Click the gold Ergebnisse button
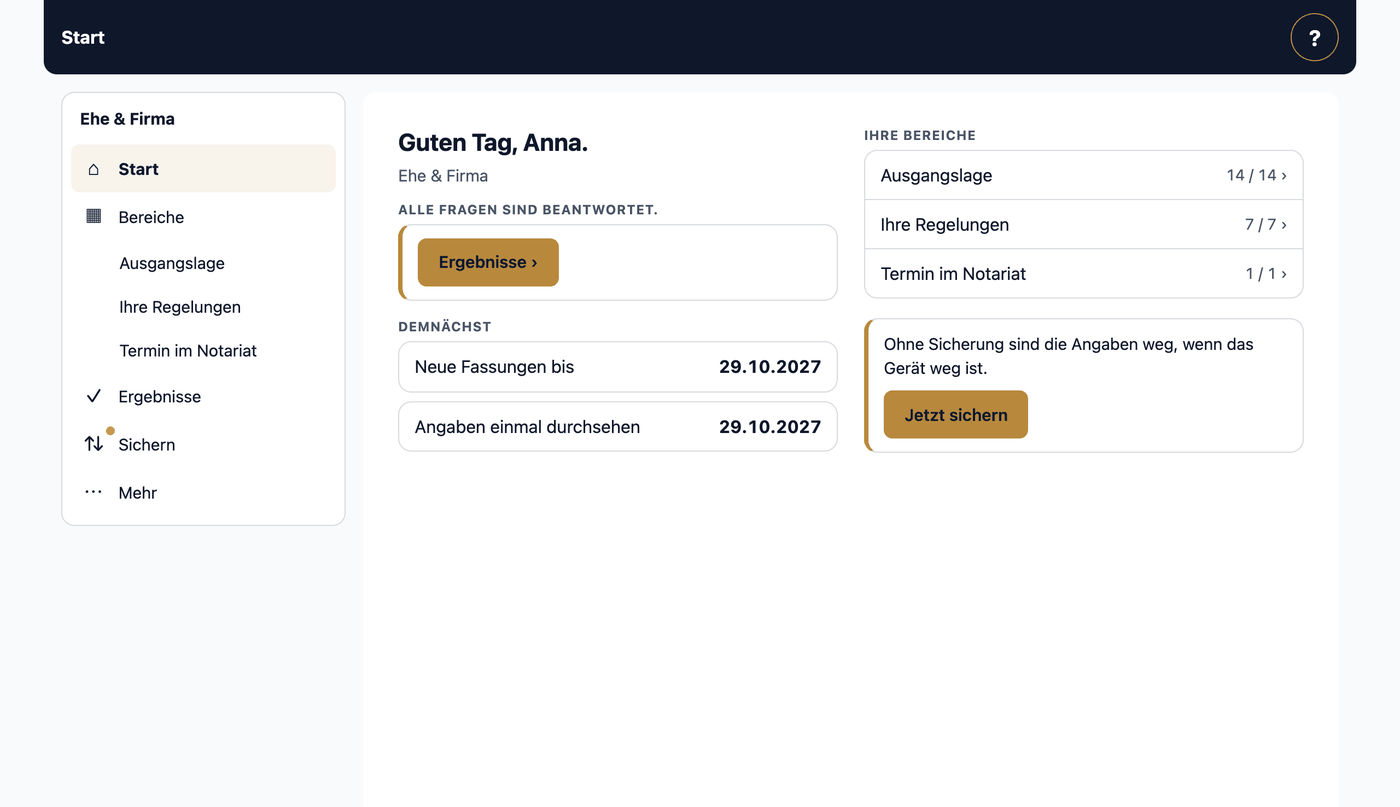The width and height of the screenshot is (1400, 807). [488, 262]
